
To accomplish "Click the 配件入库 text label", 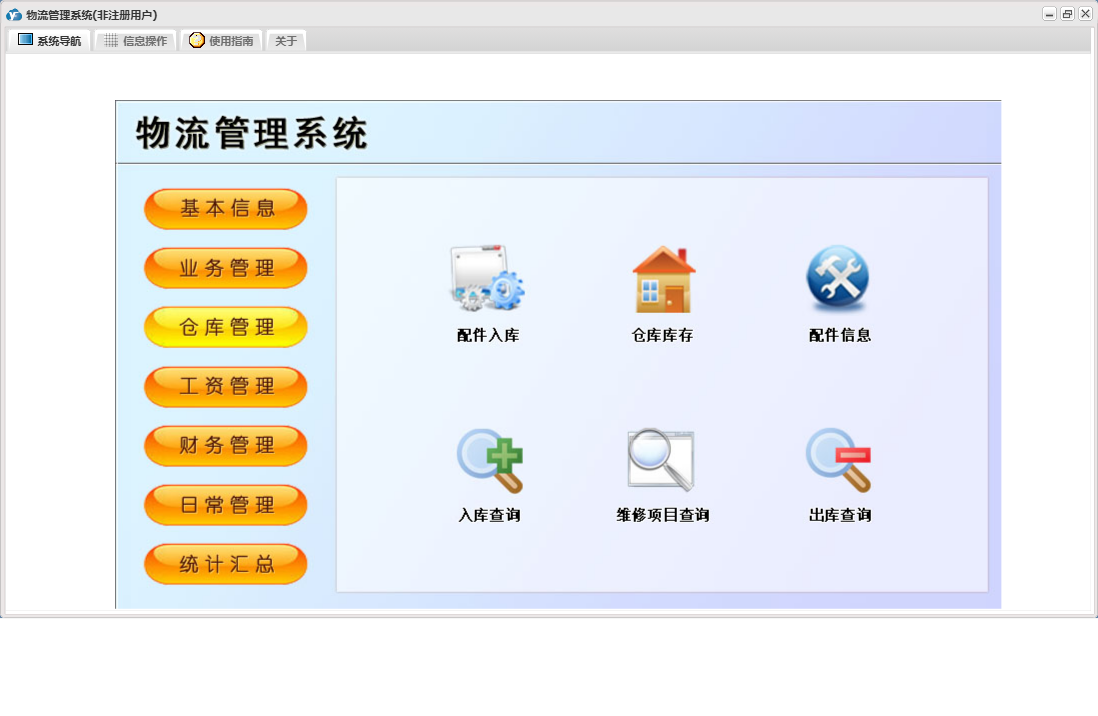I will (x=488, y=336).
